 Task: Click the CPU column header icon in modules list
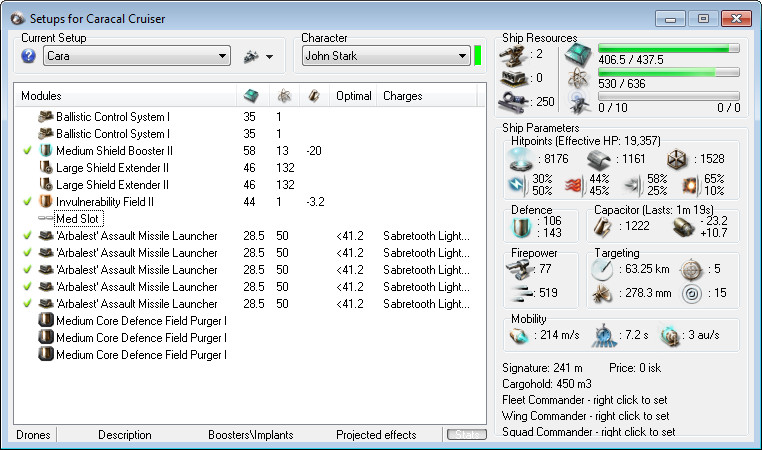point(250,96)
